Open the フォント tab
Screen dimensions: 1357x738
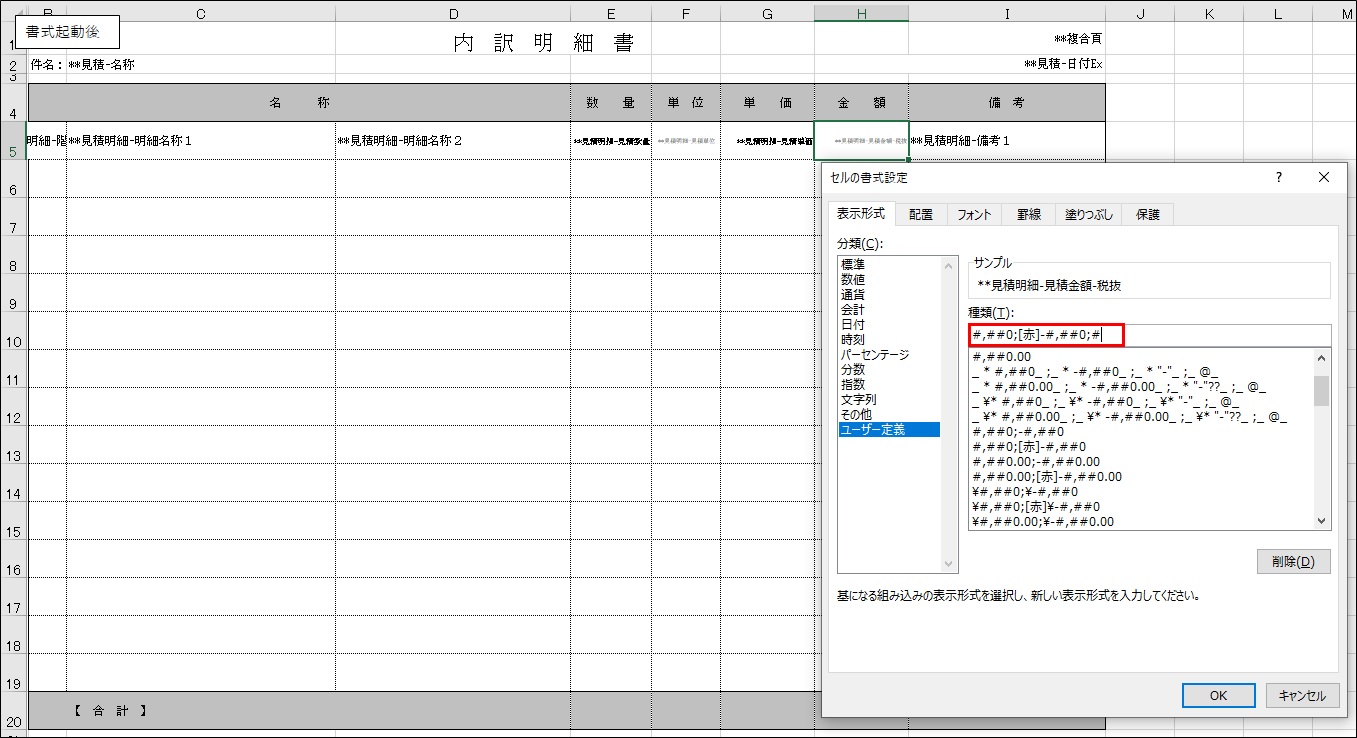[974, 214]
